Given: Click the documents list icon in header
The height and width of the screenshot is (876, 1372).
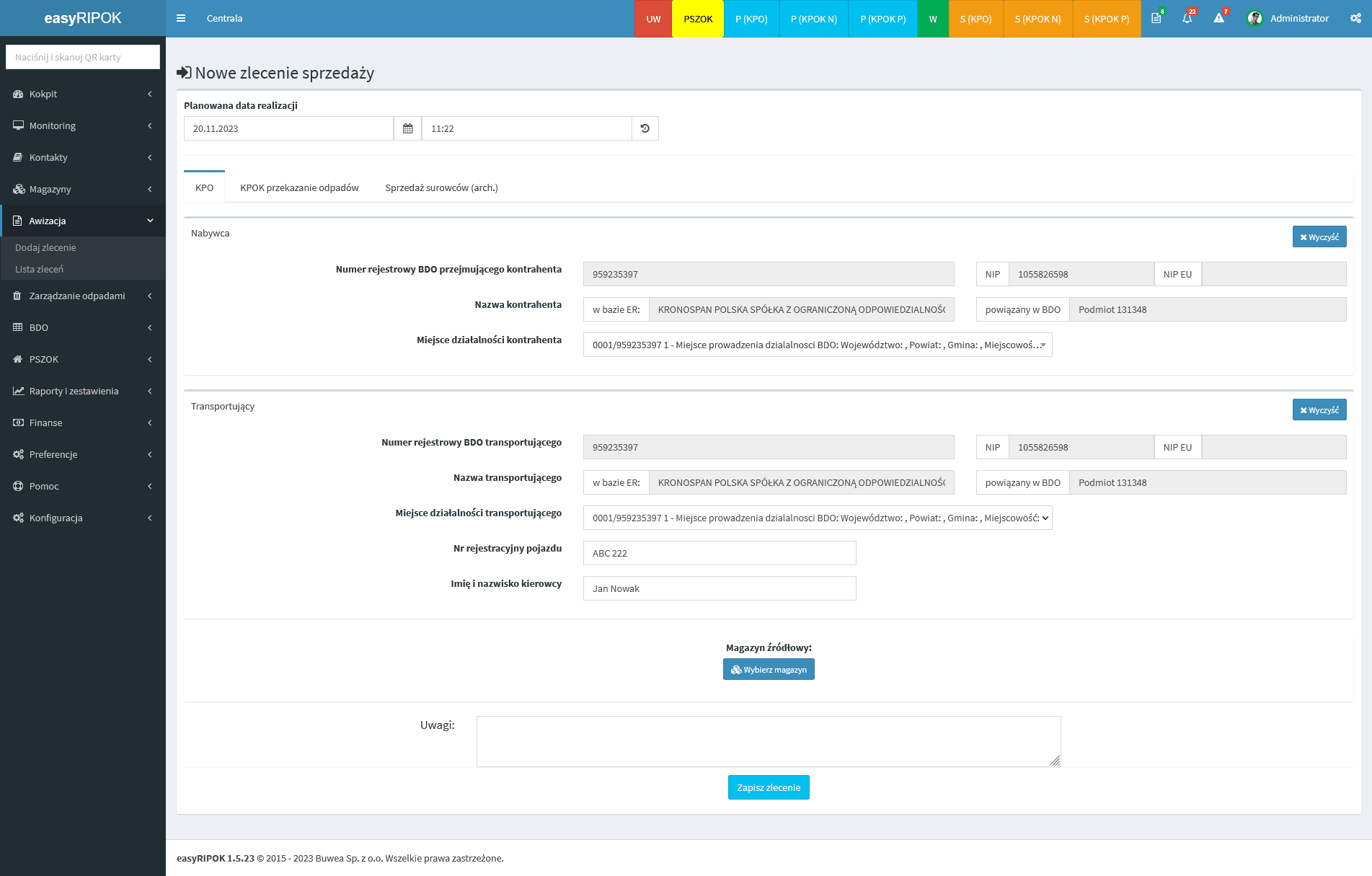Looking at the screenshot, I should pos(1156,18).
